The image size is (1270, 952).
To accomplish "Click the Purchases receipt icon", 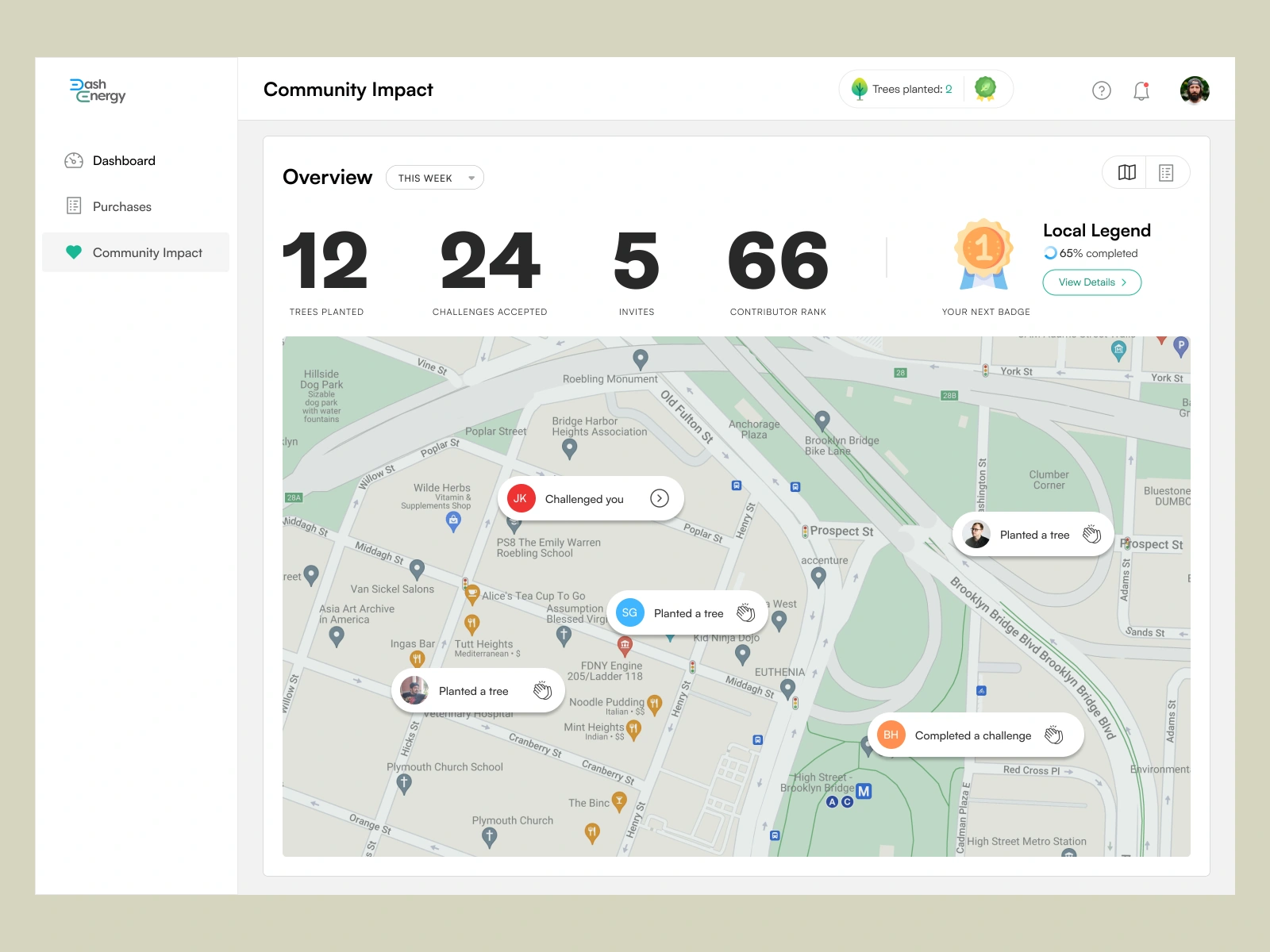I will point(74,206).
